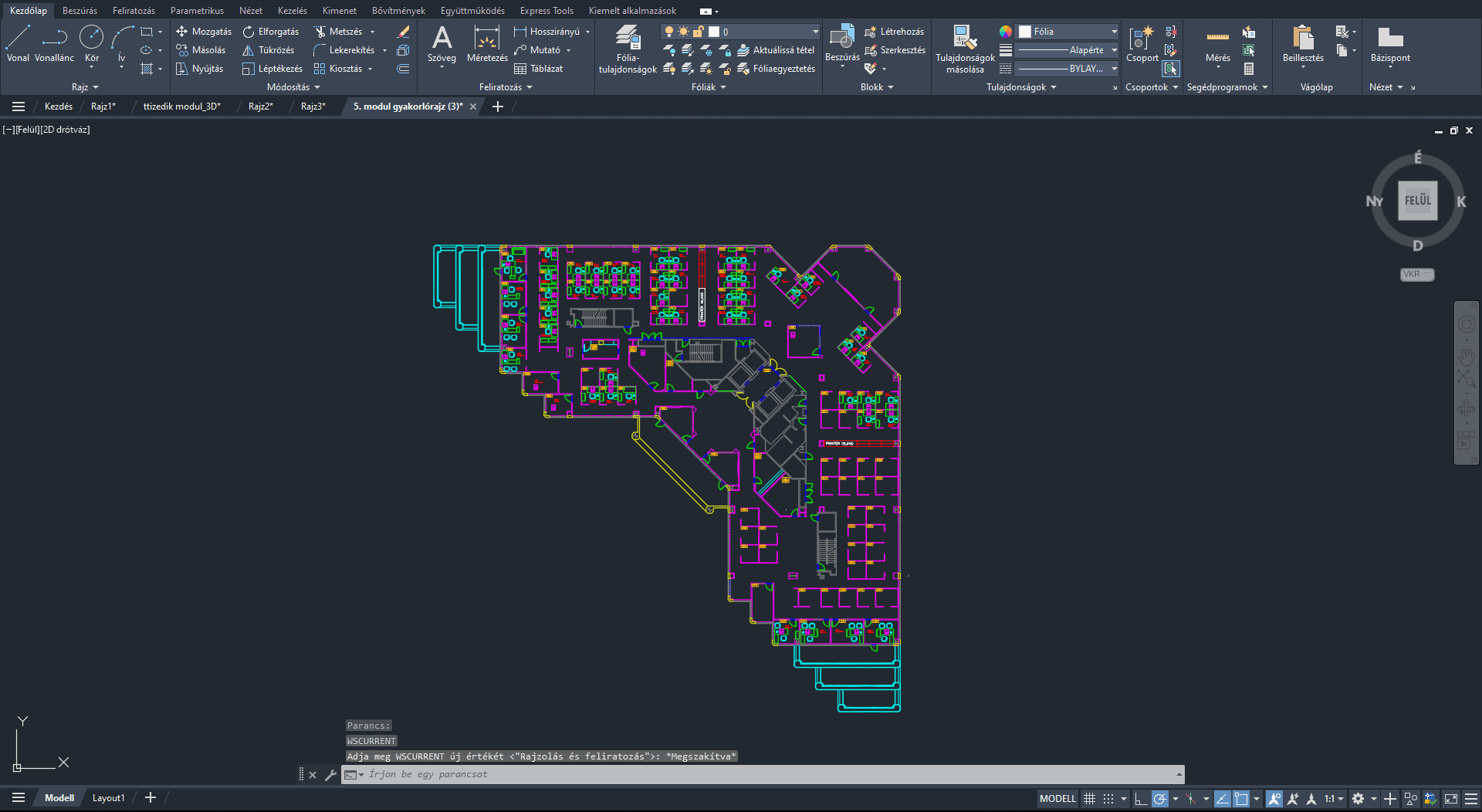
Task: Toggle polar tracking in status bar
Action: pos(1159,799)
